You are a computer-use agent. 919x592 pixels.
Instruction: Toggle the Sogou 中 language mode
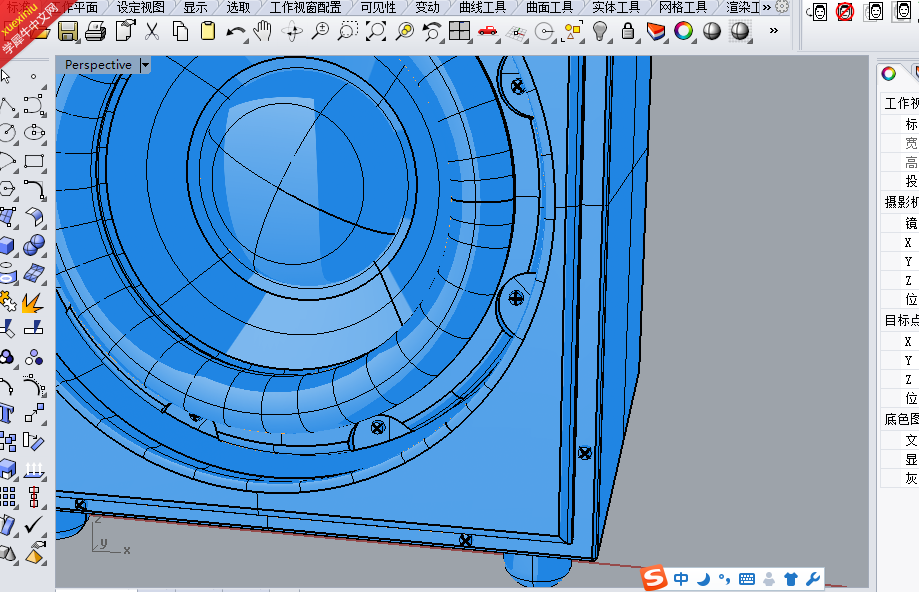point(681,579)
